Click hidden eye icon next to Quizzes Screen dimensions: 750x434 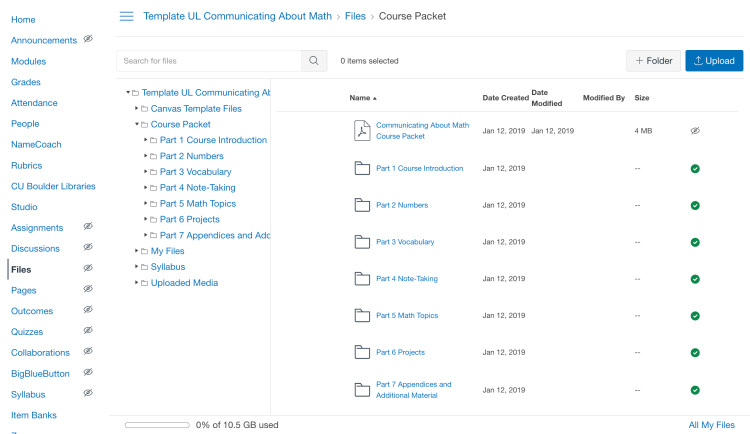[x=88, y=331]
